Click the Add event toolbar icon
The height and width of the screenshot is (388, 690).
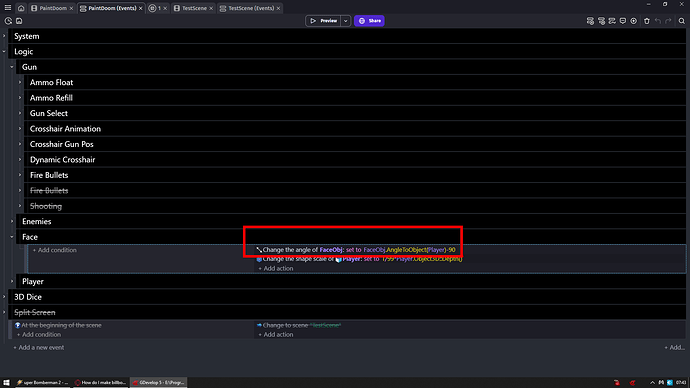(590, 21)
